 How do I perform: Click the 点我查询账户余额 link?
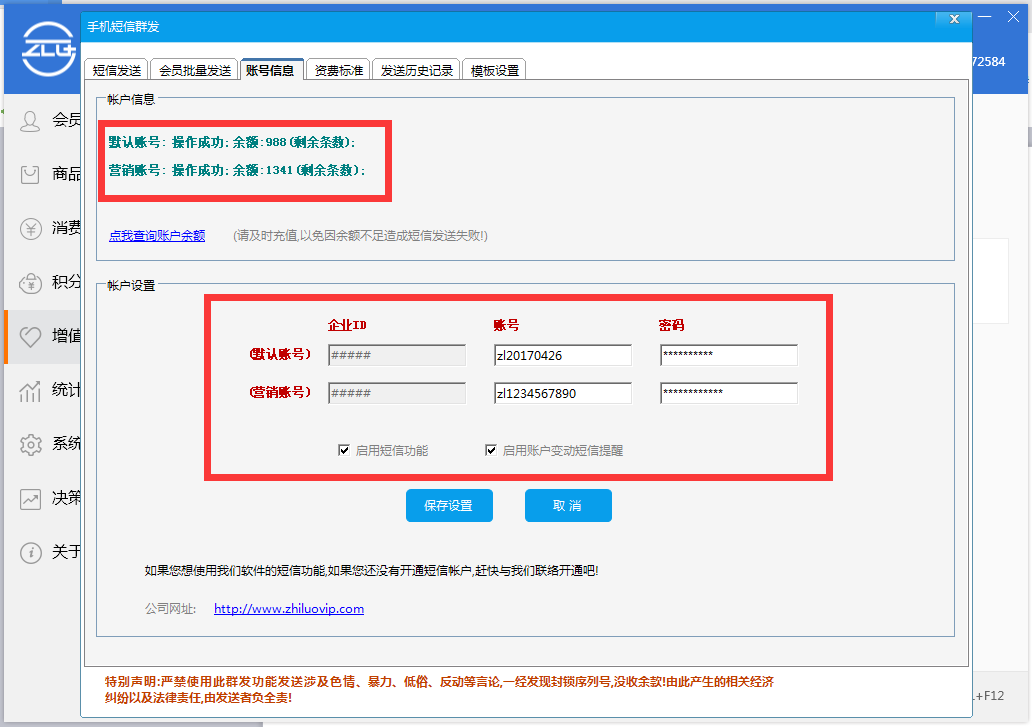click(157, 235)
